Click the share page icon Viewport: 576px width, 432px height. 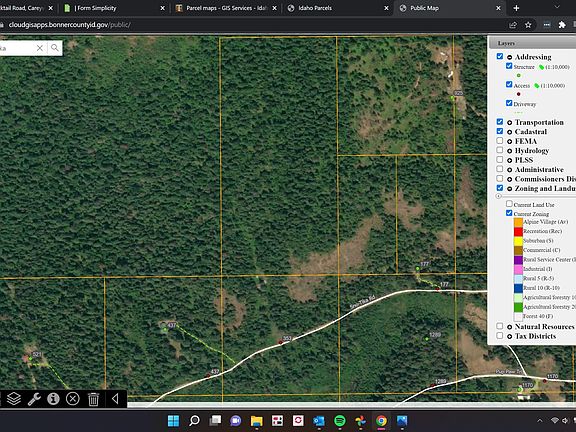pyautogui.click(x=513, y=25)
